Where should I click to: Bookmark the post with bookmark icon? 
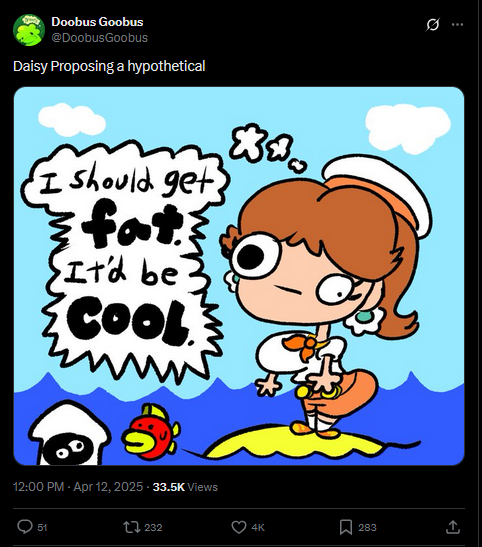[x=346, y=527]
